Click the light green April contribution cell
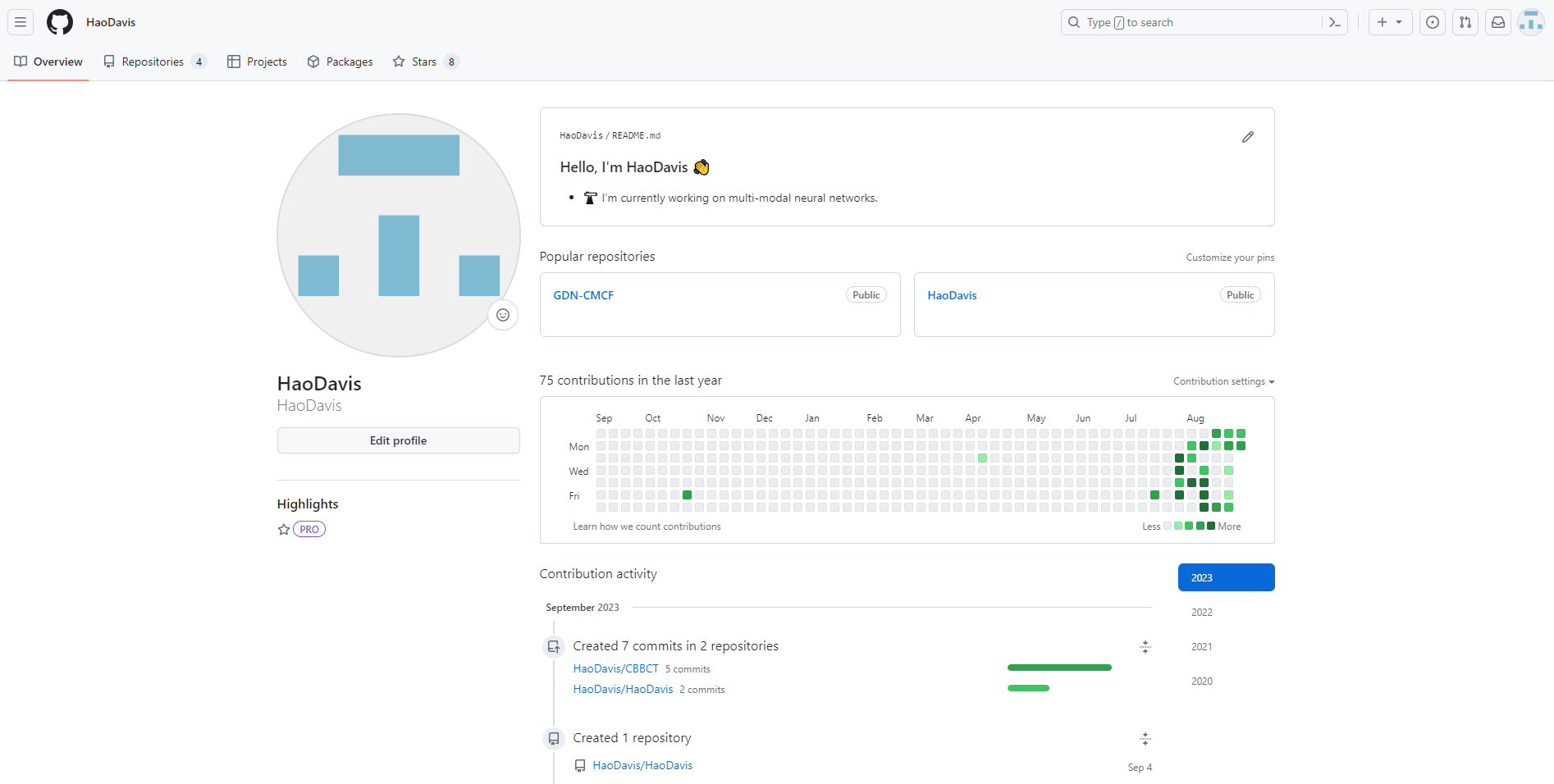 pyautogui.click(x=982, y=458)
